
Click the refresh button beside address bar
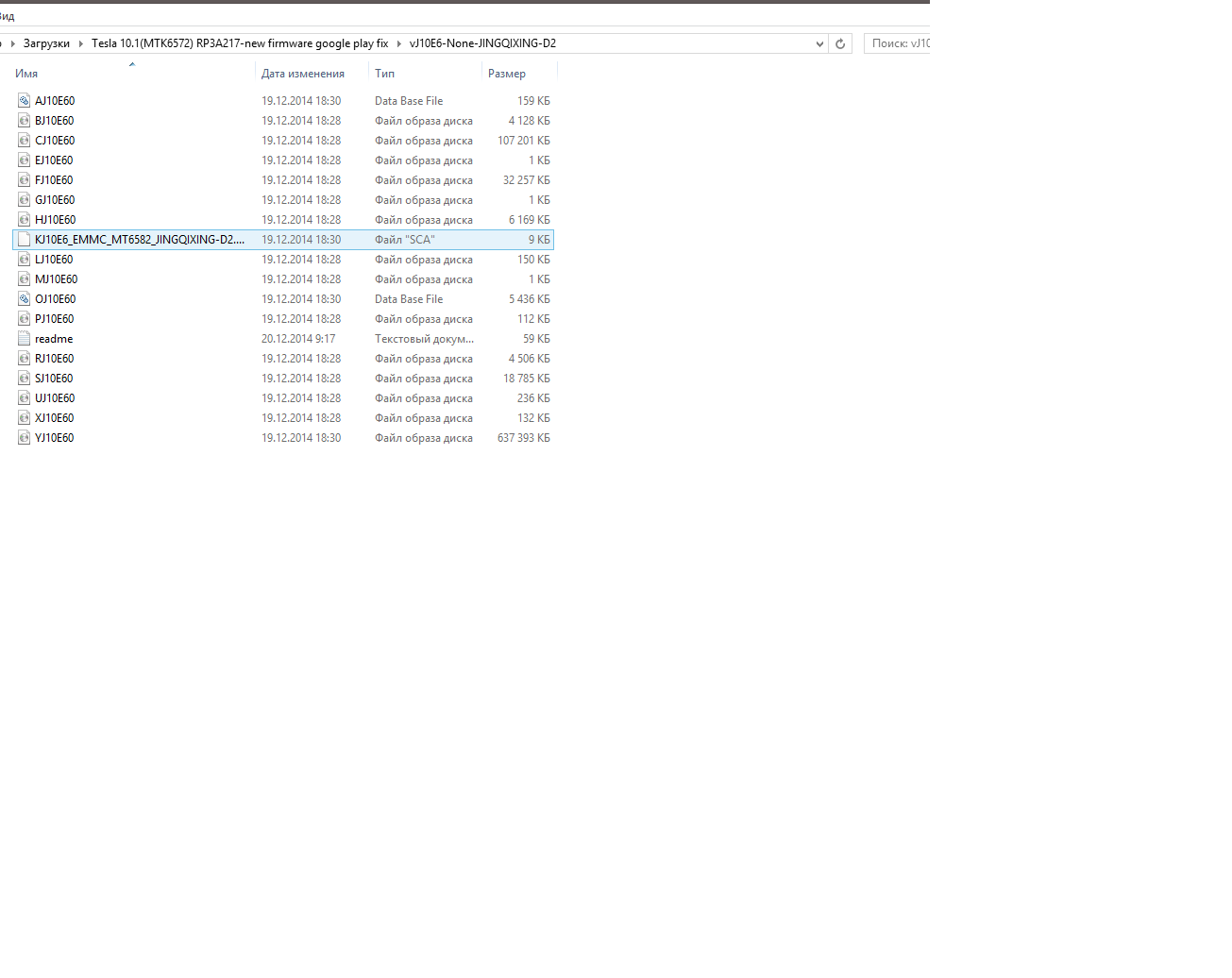pos(840,43)
